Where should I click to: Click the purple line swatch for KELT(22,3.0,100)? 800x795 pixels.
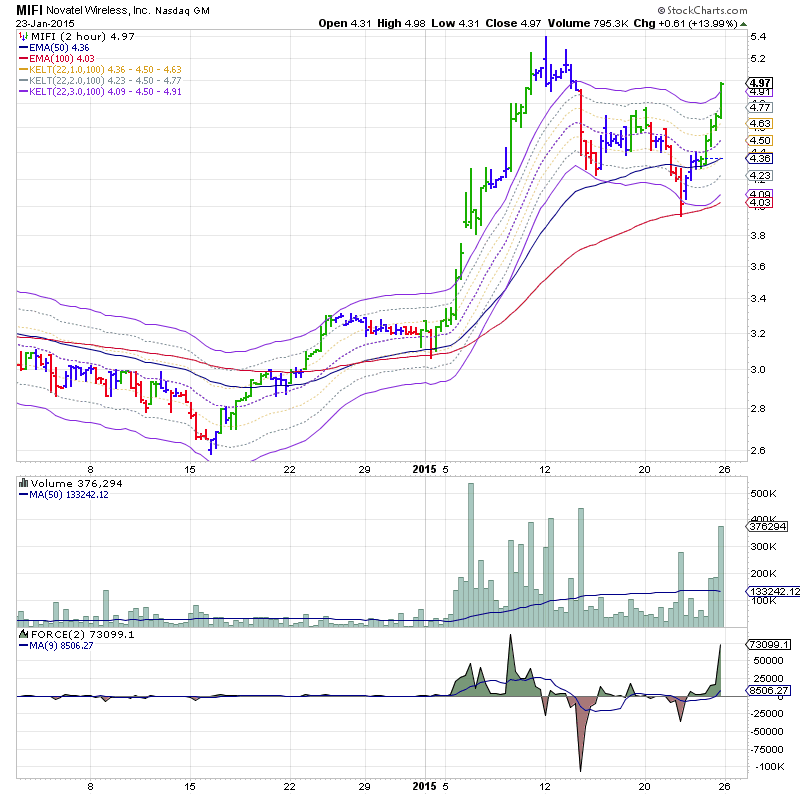point(23,92)
